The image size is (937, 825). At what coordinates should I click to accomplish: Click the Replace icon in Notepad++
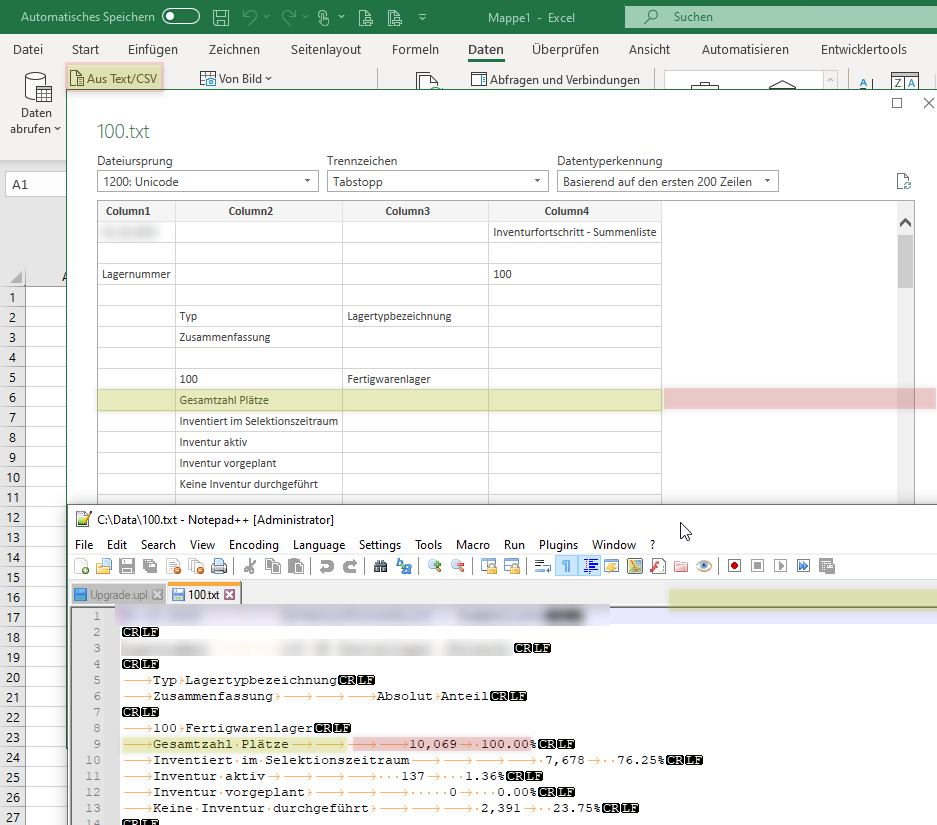click(404, 566)
